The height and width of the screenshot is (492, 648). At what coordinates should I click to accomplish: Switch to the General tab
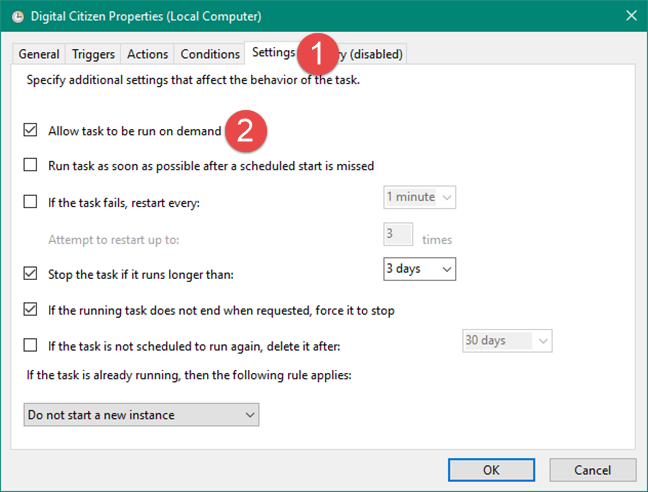[39, 54]
